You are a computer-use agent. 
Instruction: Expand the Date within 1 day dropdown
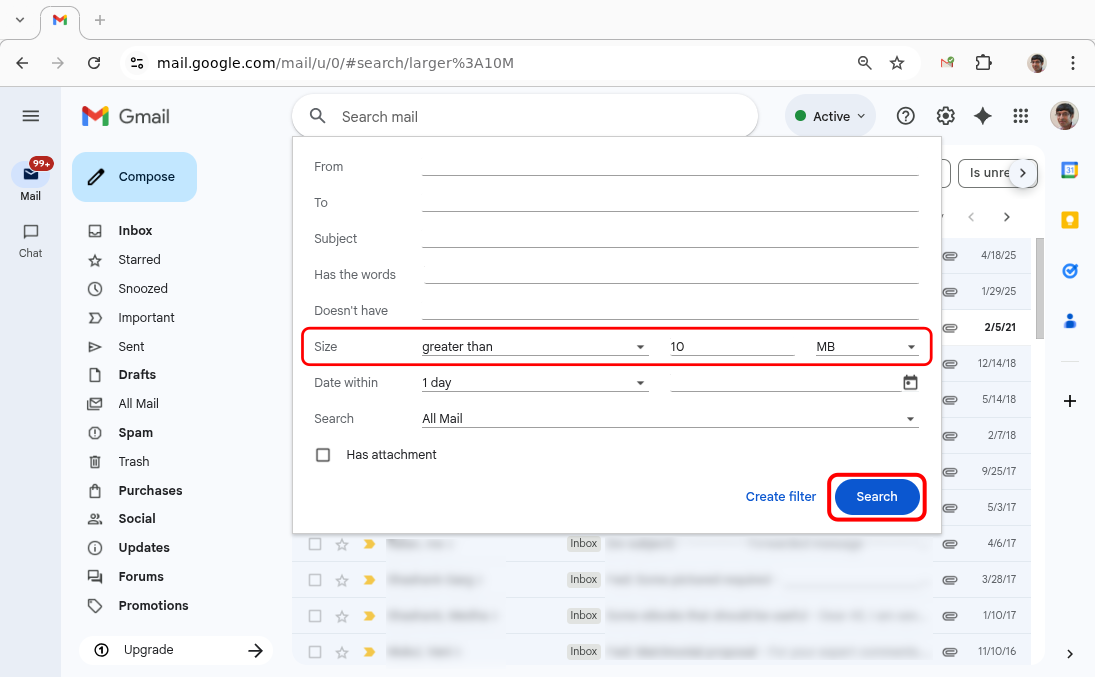[x=535, y=382]
